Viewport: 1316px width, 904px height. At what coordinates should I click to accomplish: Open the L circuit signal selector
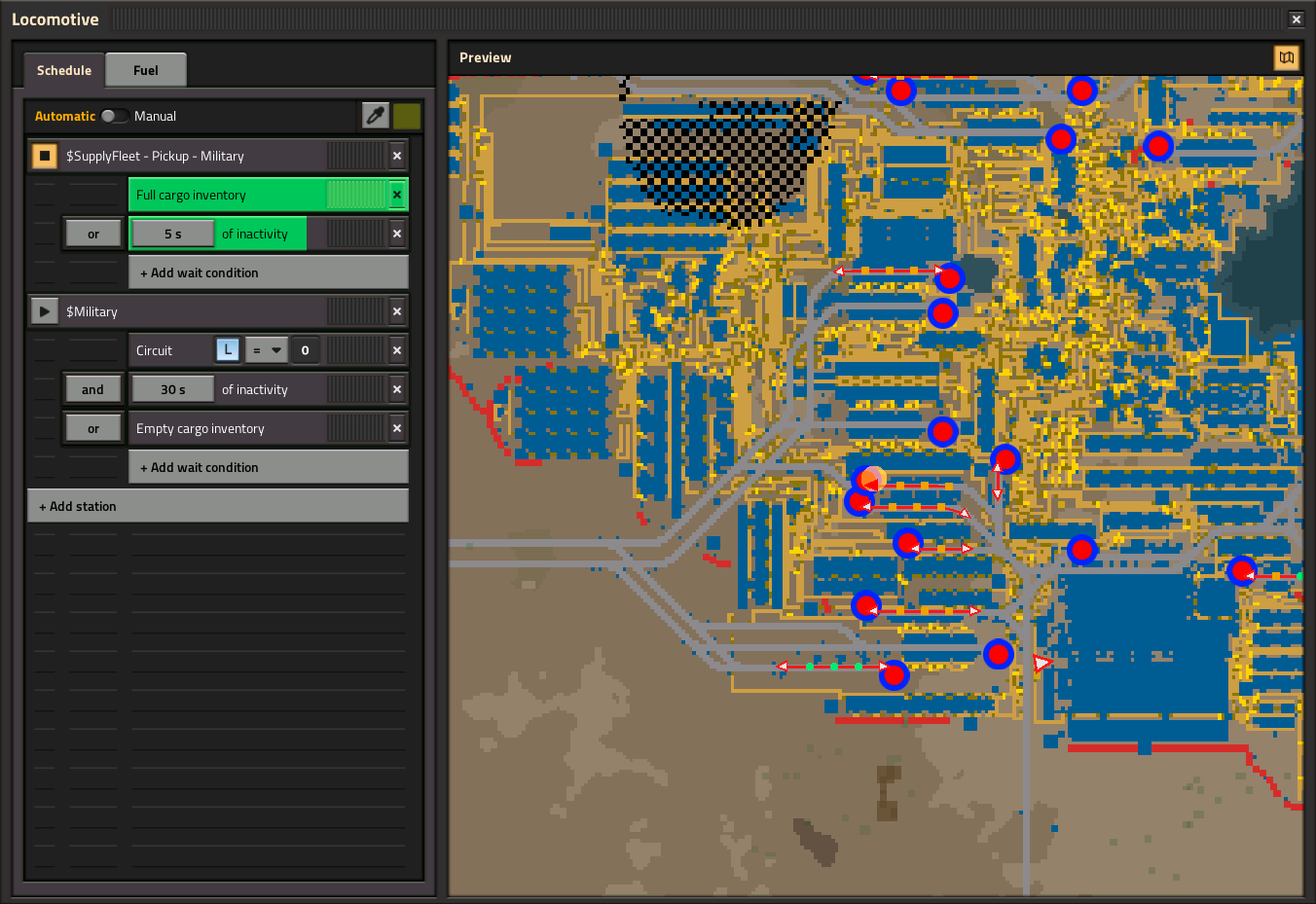pyautogui.click(x=227, y=349)
